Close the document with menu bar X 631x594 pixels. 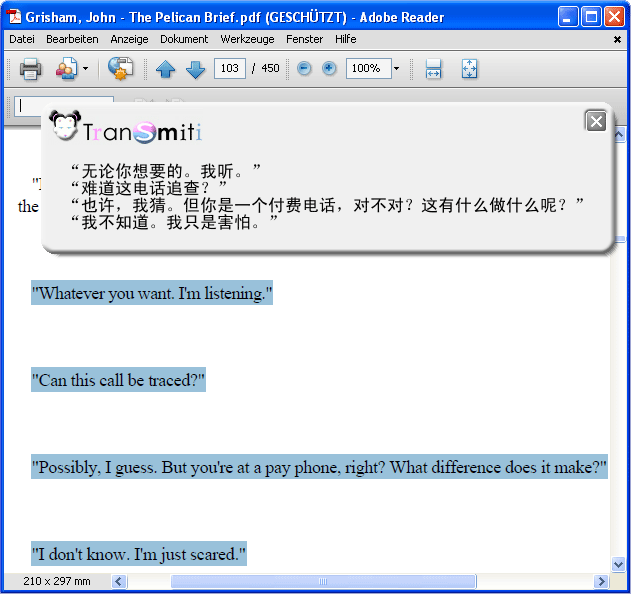click(x=617, y=39)
